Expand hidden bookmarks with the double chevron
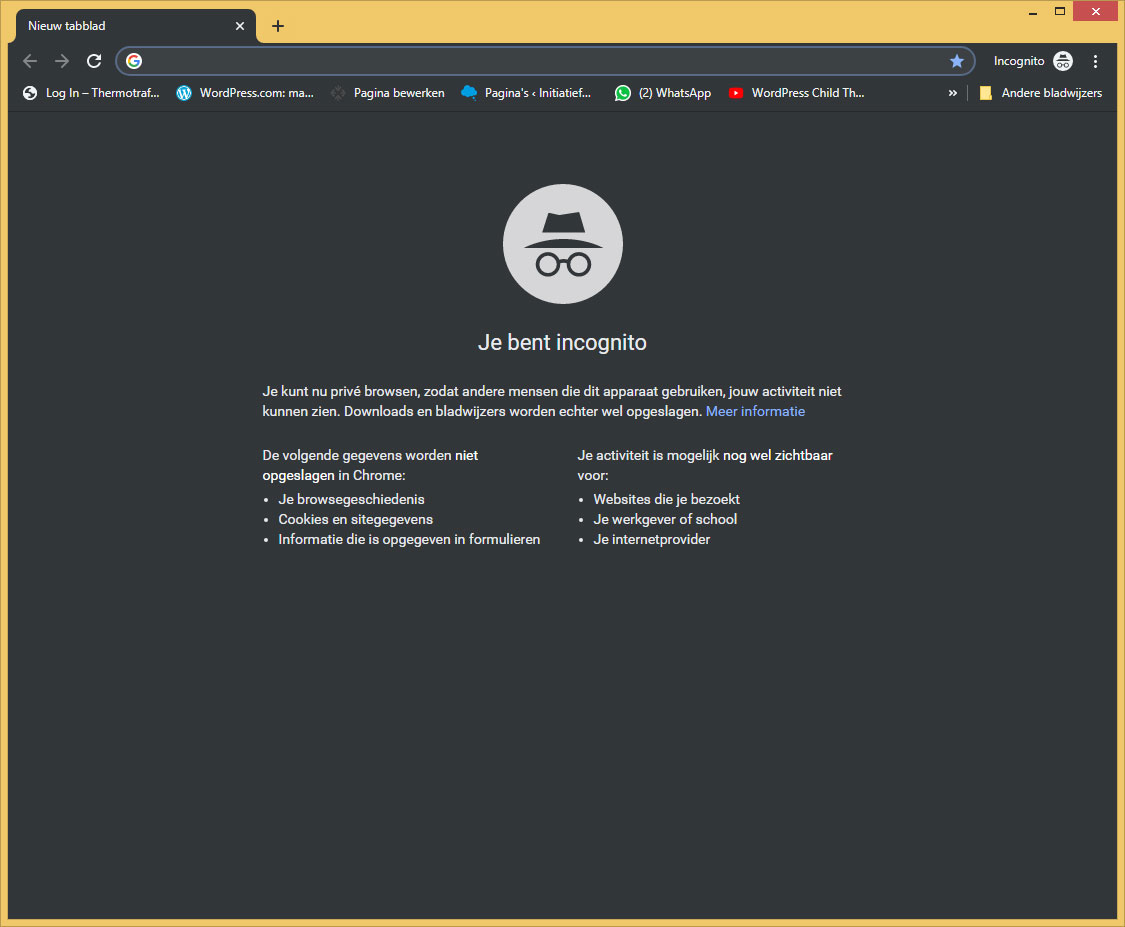This screenshot has width=1125, height=927. (x=953, y=93)
